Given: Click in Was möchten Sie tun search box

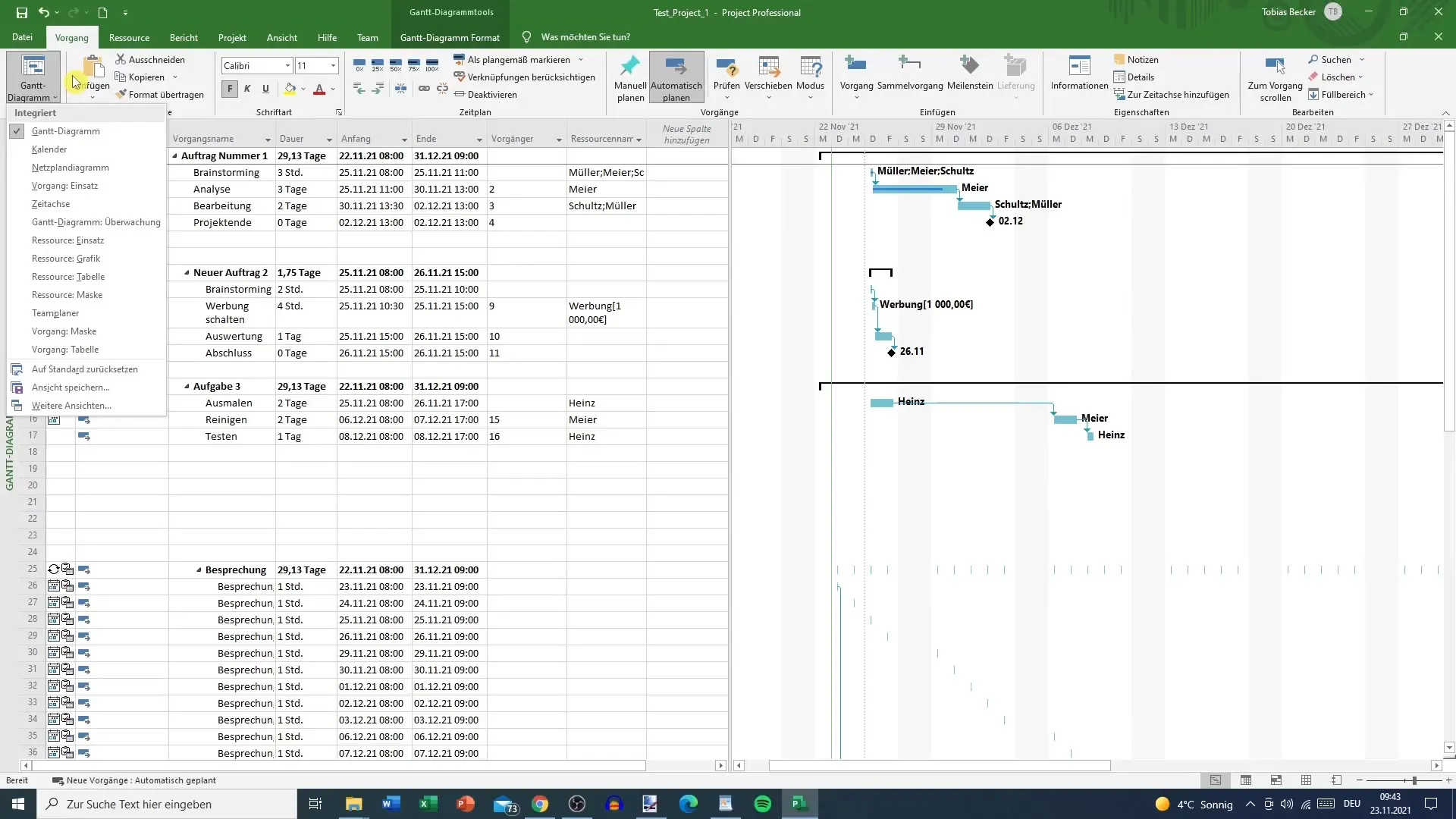Looking at the screenshot, I should click(x=585, y=37).
